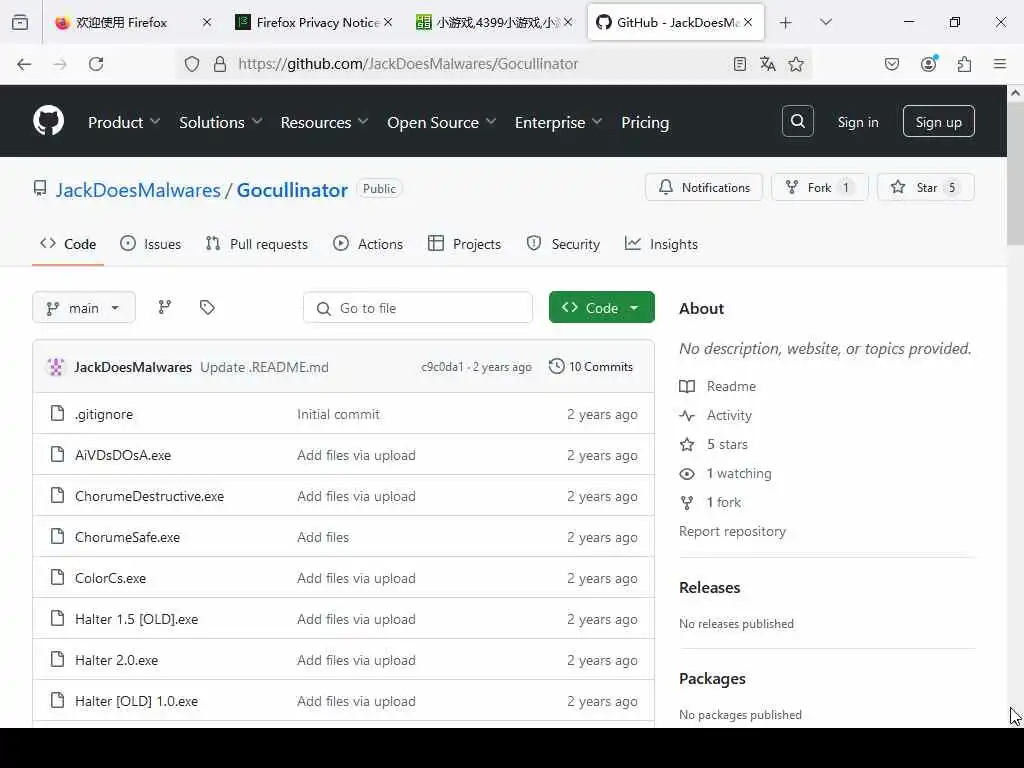Open a new tab with plus icon

coord(786,23)
